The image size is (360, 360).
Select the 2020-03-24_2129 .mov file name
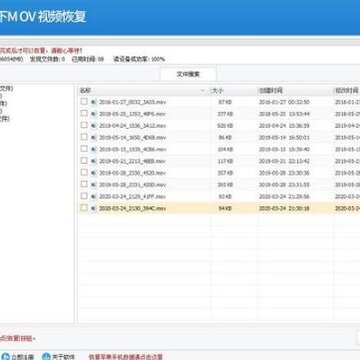pyautogui.click(x=132, y=196)
